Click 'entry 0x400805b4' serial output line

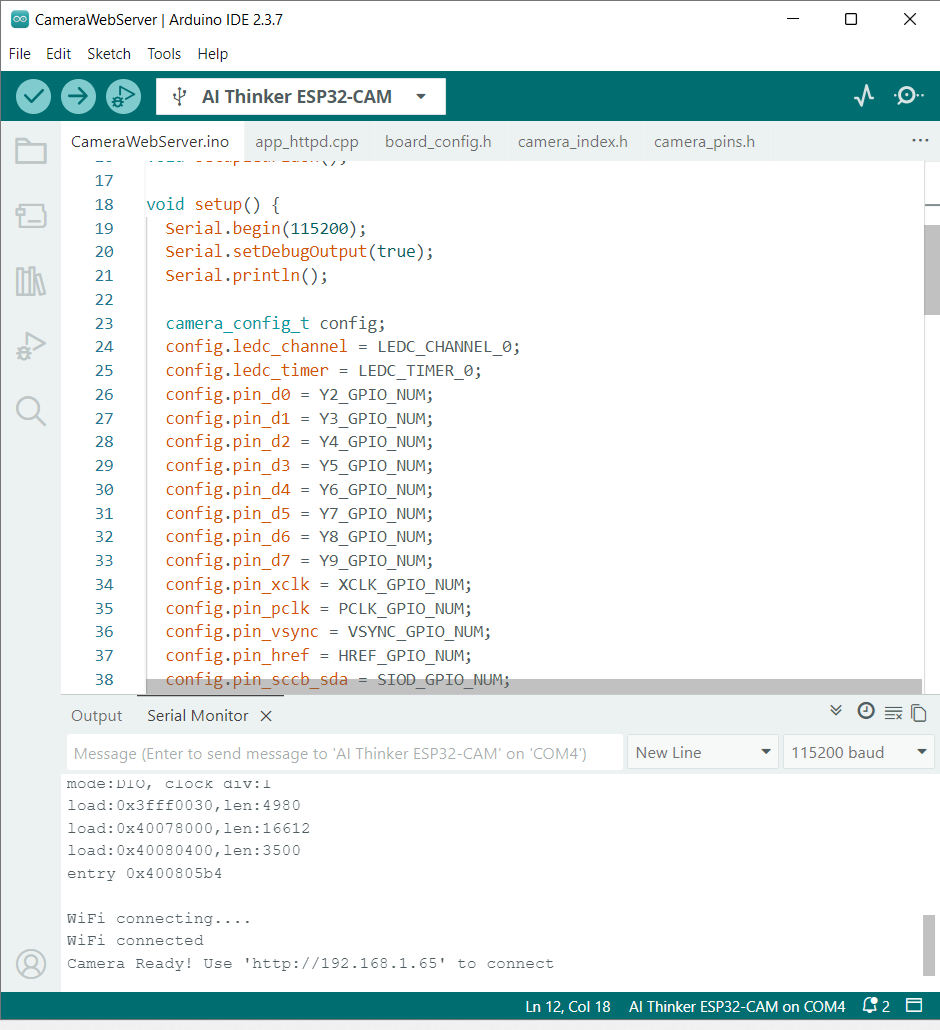[145, 873]
